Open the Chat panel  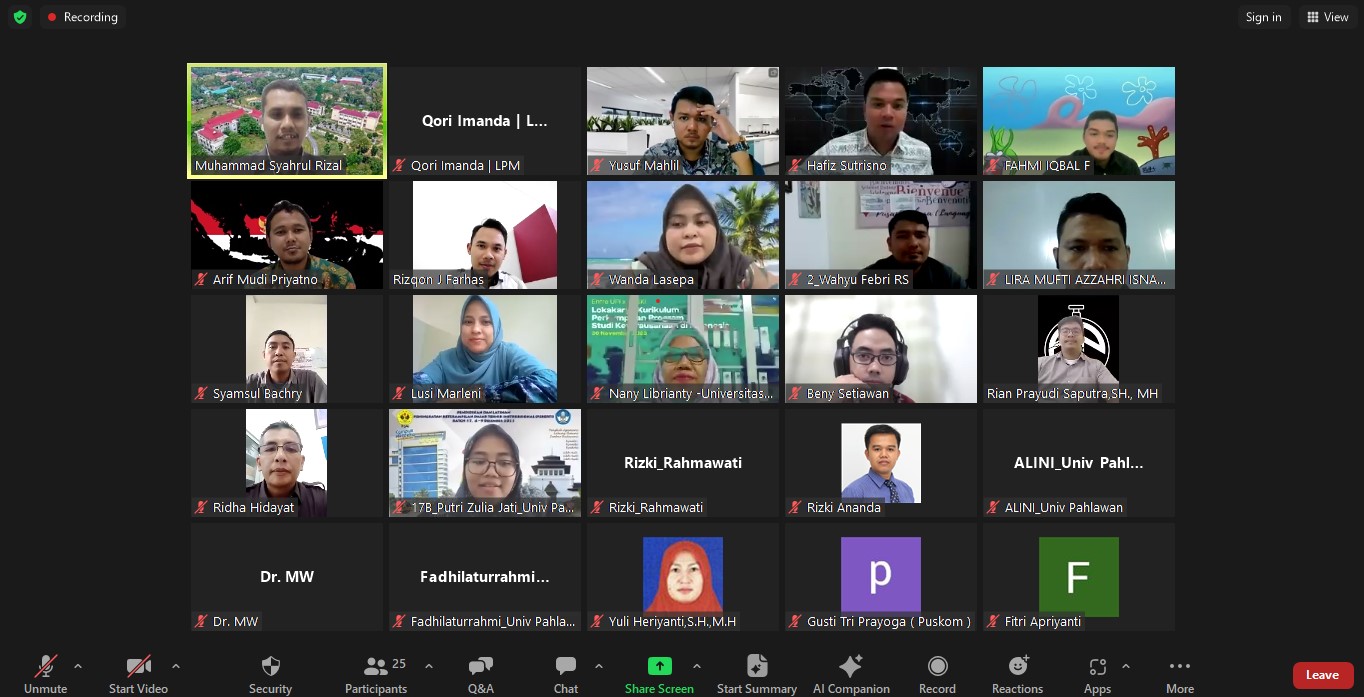566,667
